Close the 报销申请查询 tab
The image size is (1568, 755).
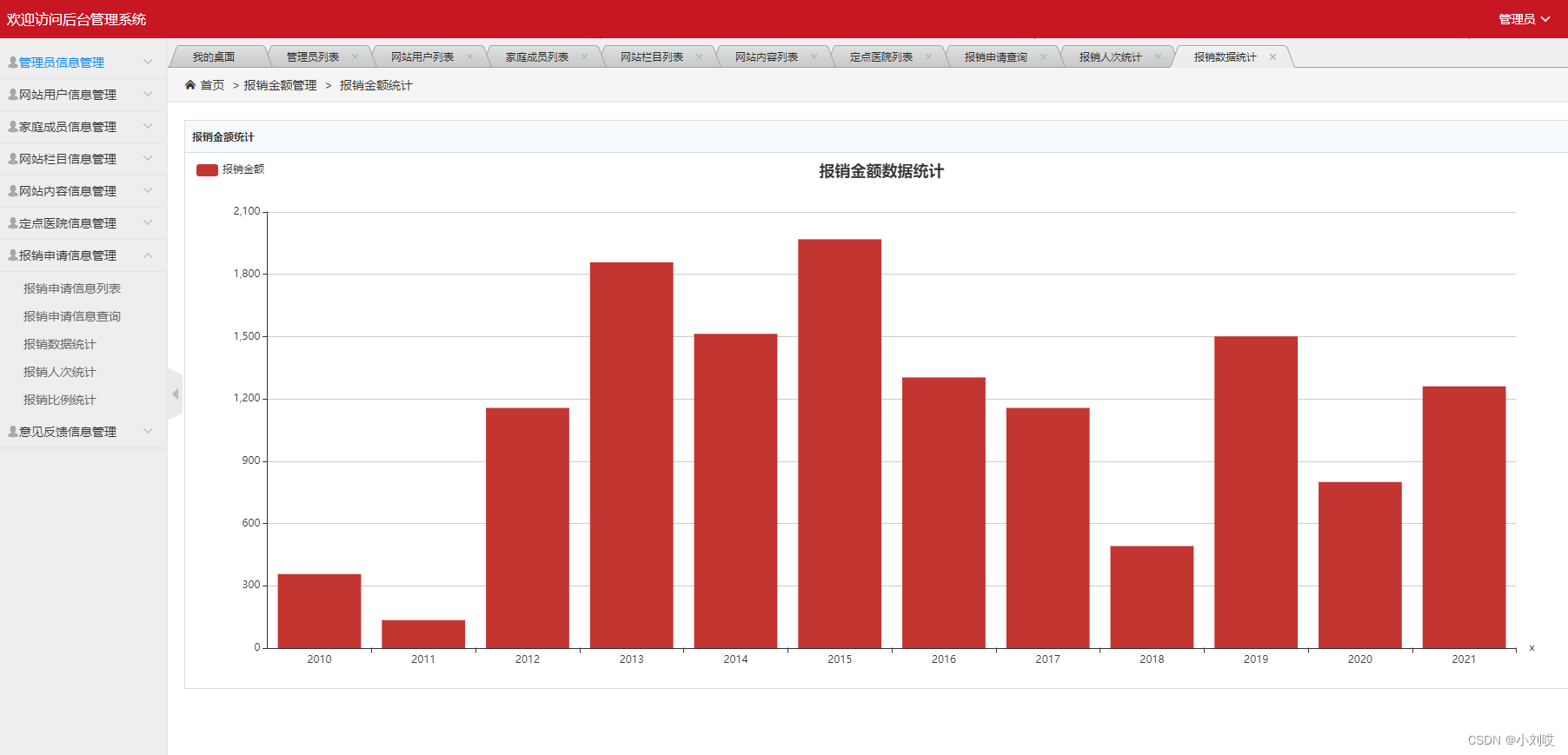tap(1043, 57)
